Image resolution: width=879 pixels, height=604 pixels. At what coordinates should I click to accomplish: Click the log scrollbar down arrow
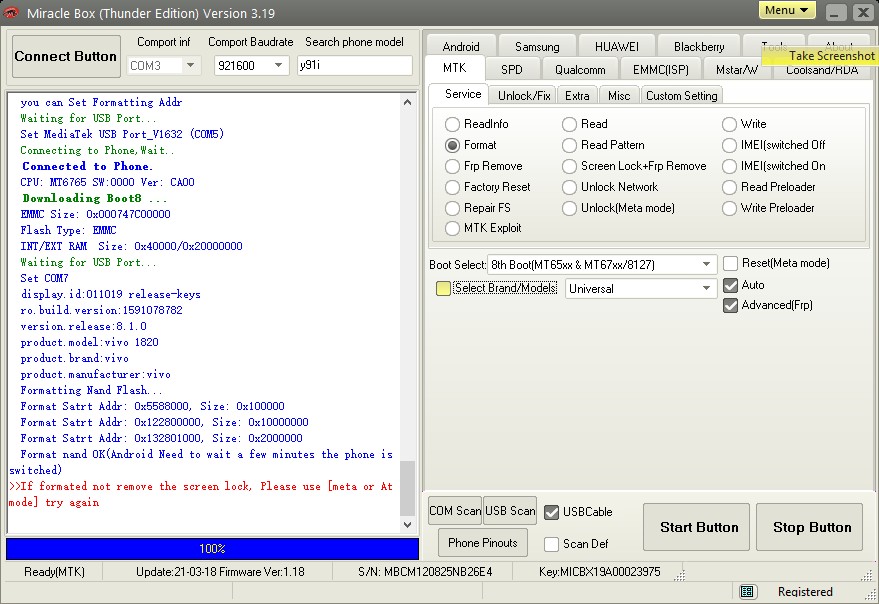408,525
